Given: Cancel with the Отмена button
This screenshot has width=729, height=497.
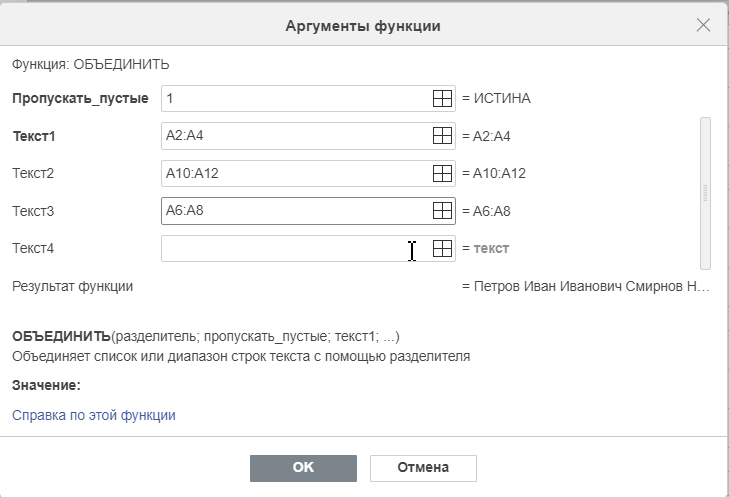Looking at the screenshot, I should (423, 468).
